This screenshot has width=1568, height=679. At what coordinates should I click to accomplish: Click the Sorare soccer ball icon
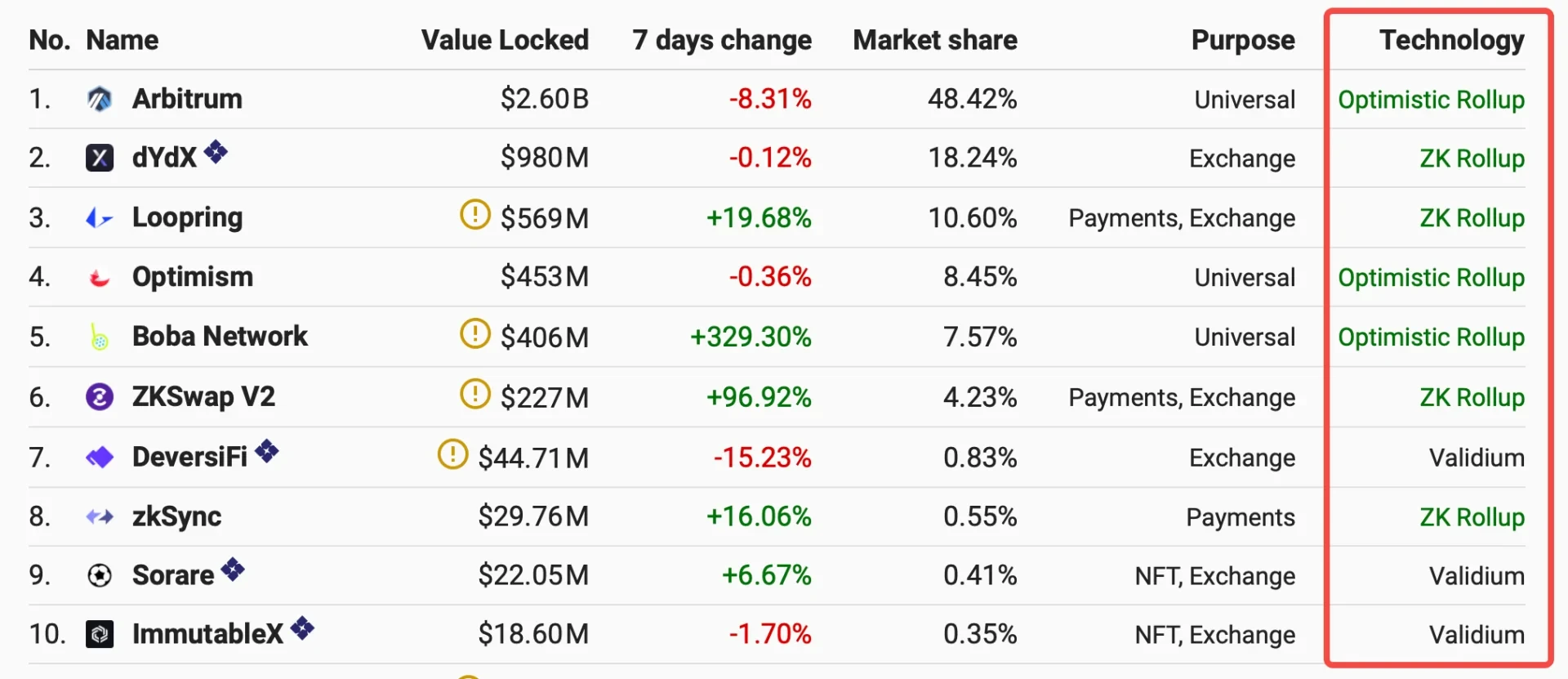100,576
